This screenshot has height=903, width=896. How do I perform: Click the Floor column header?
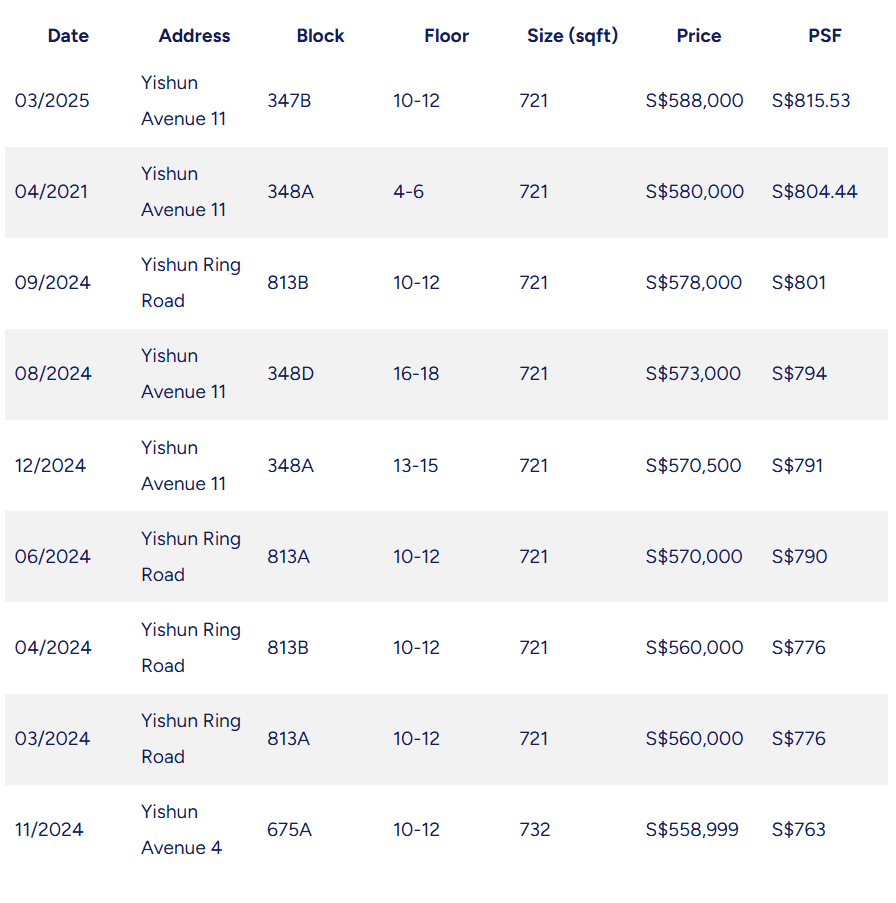point(446,36)
